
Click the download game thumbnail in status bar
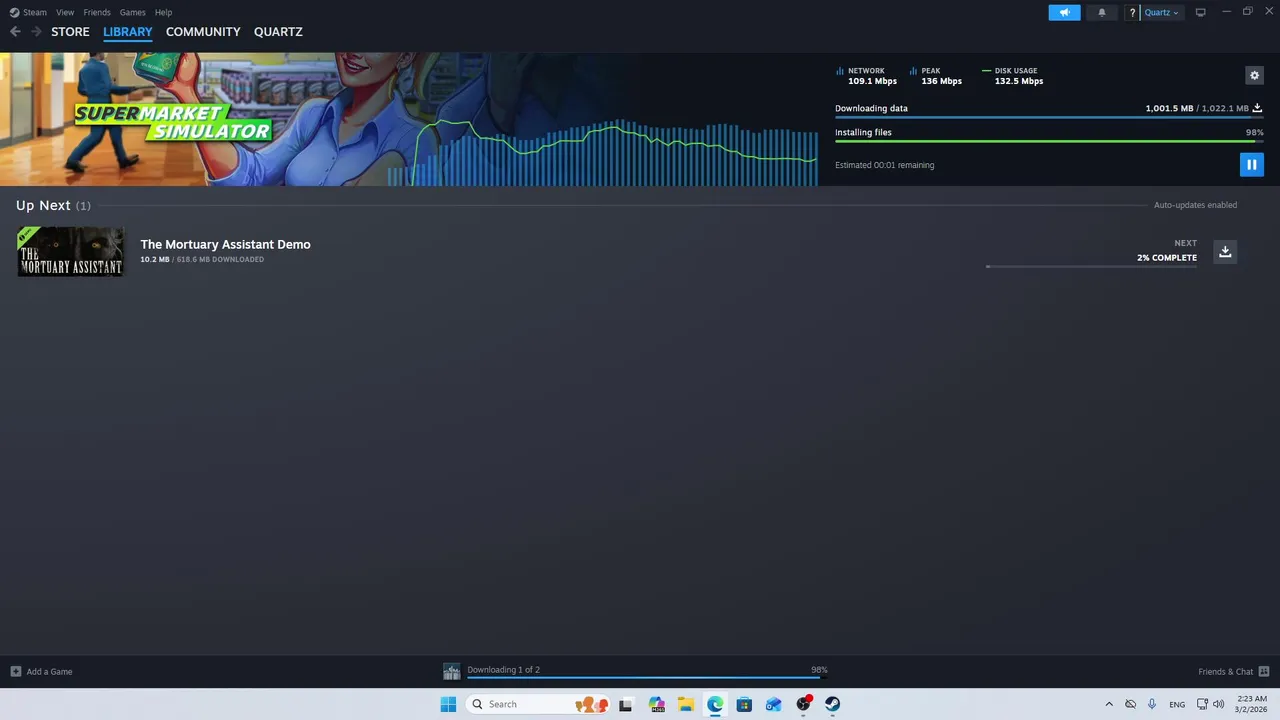click(452, 671)
